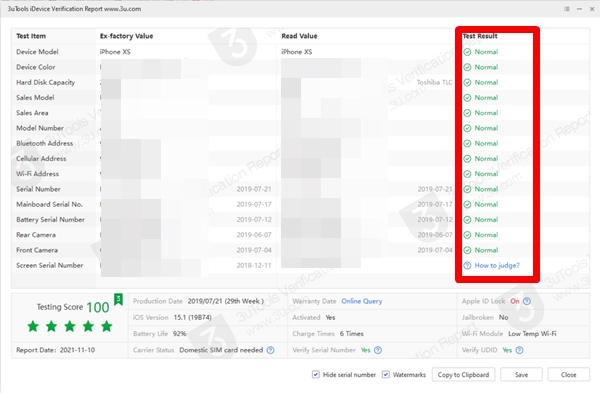Click the Low Temp Wi-Fi module value
This screenshot has width=600, height=393.
[532, 334]
